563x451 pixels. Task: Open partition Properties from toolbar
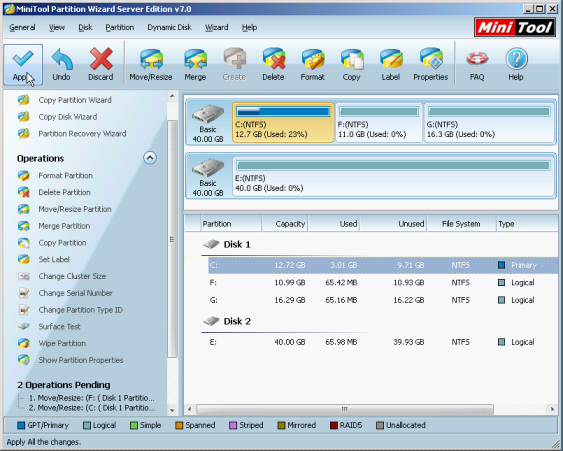pyautogui.click(x=431, y=65)
